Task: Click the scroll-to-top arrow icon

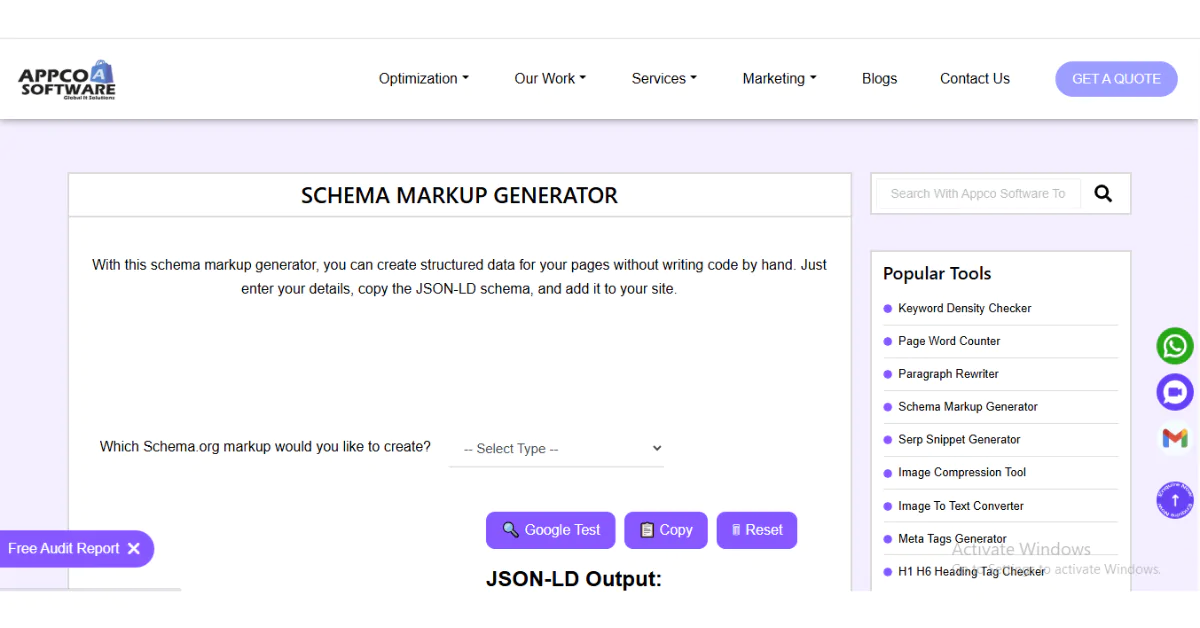Action: pyautogui.click(x=1174, y=500)
